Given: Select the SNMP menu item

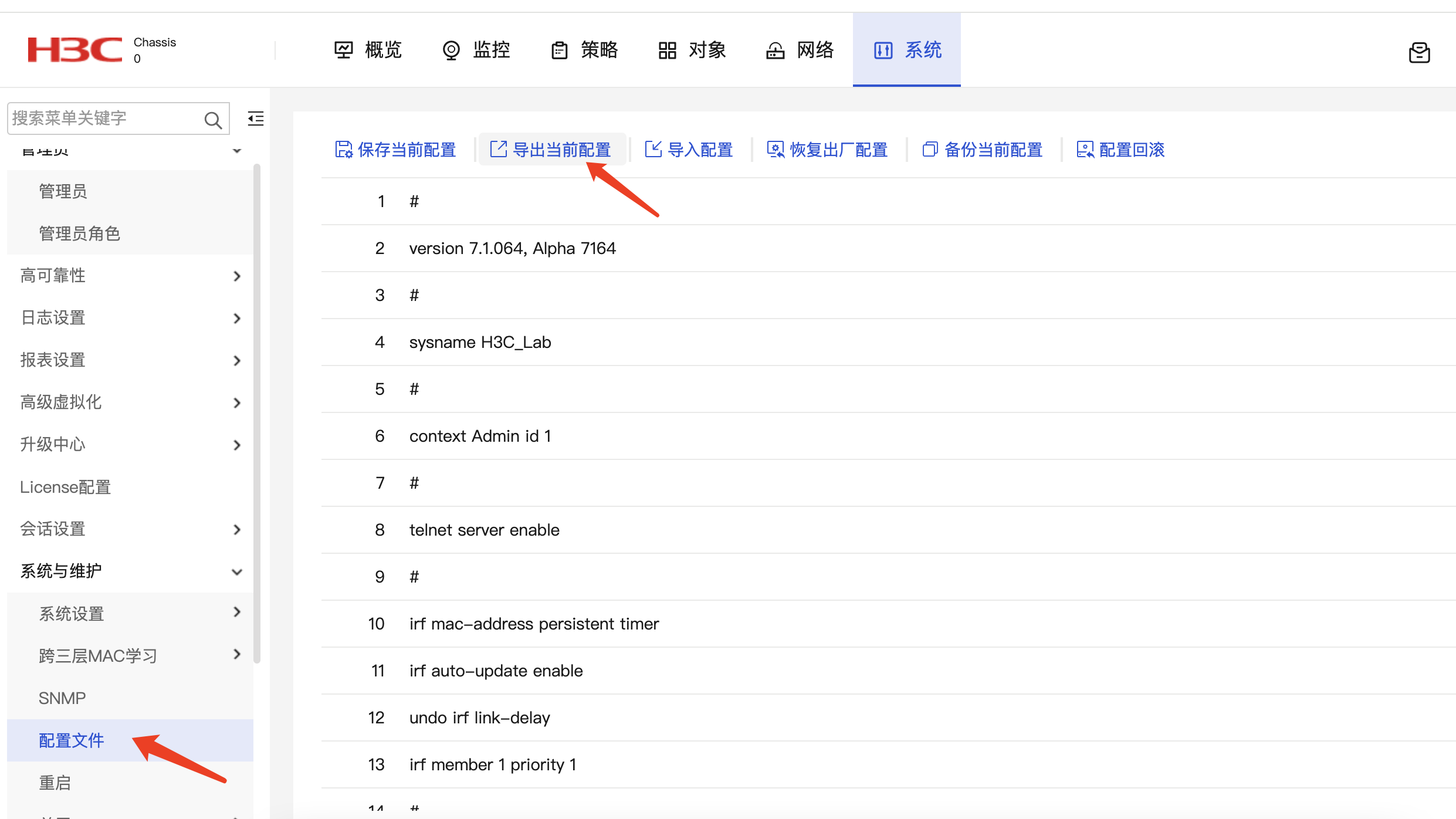Looking at the screenshot, I should coord(62,698).
